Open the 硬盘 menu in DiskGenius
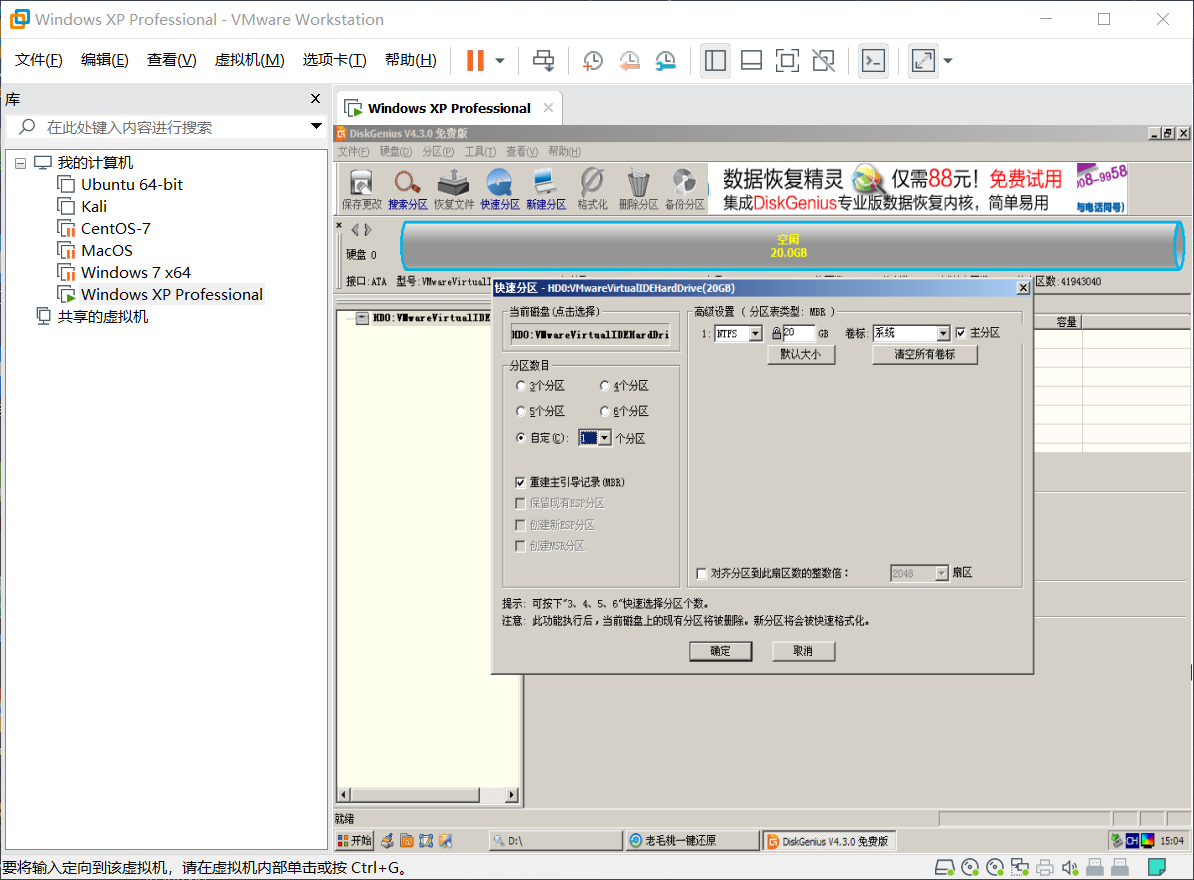1194x880 pixels. tap(397, 151)
